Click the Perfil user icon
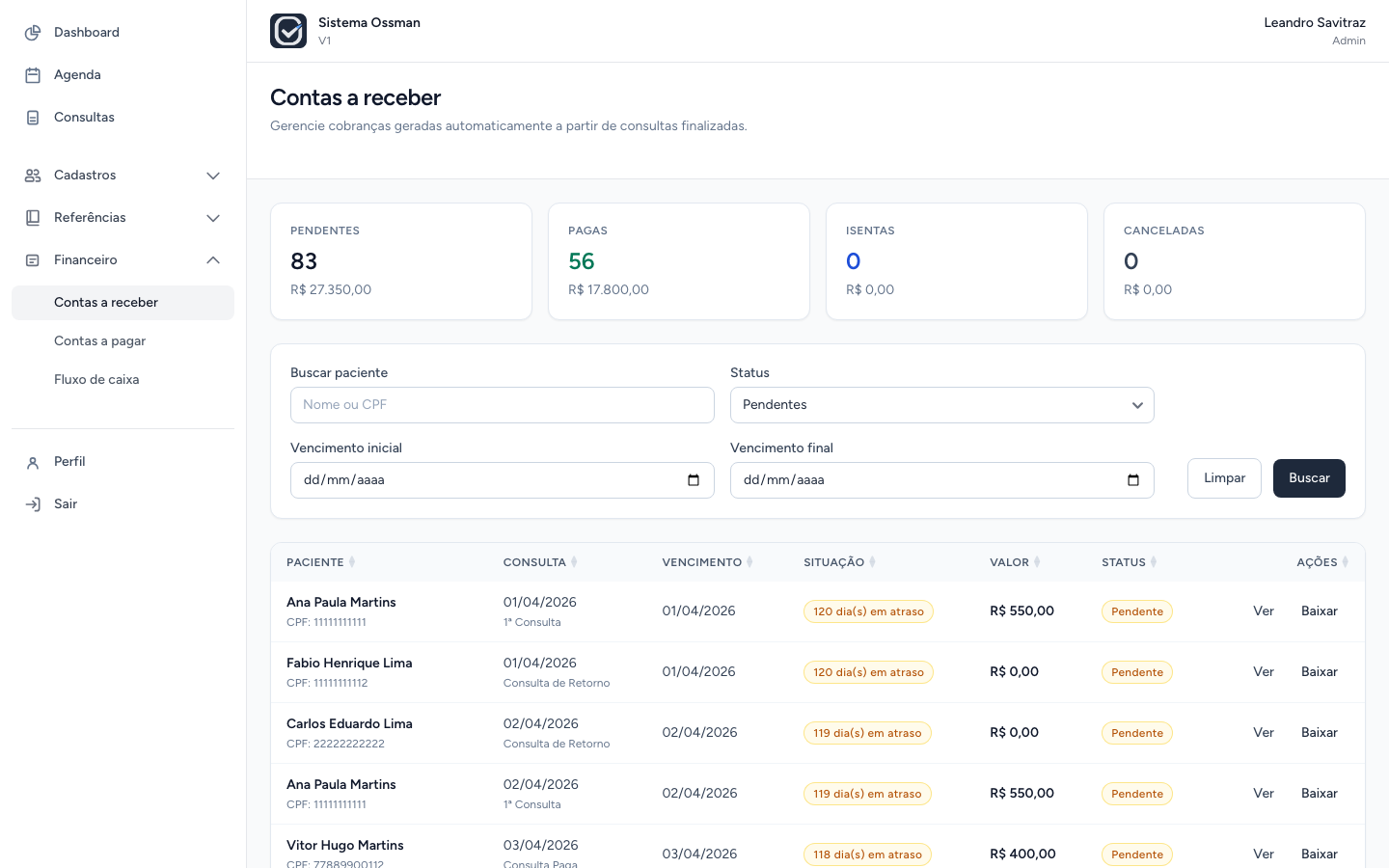The width and height of the screenshot is (1389, 868). click(33, 462)
